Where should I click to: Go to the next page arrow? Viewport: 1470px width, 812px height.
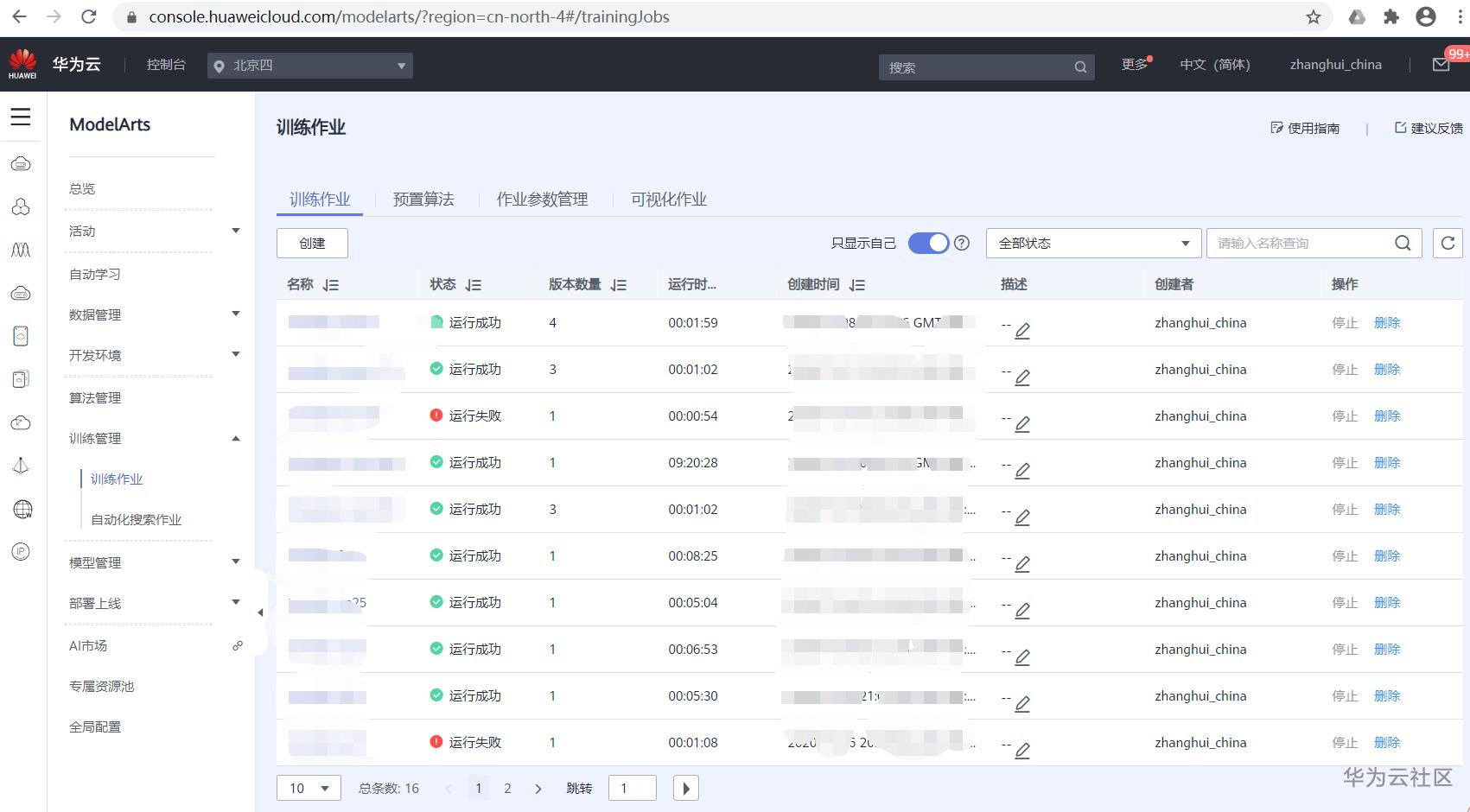(x=538, y=789)
